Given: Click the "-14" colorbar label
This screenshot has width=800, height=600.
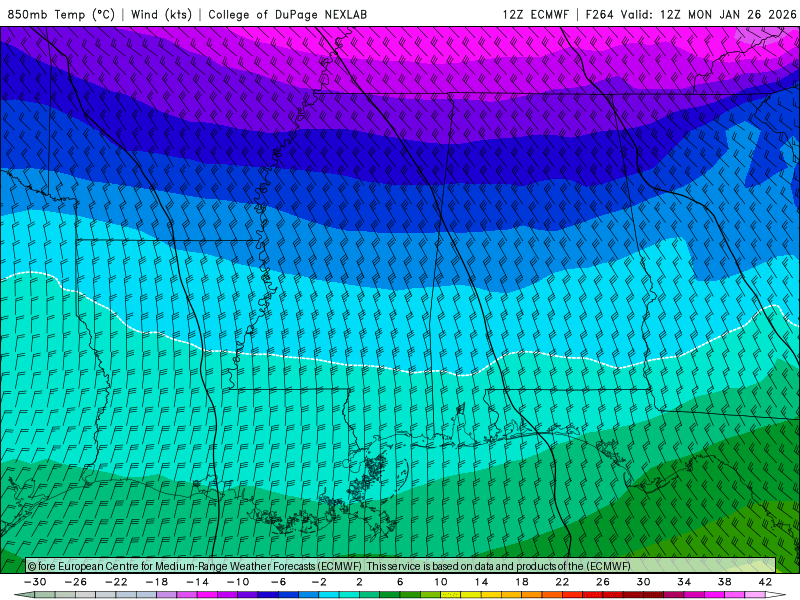Looking at the screenshot, I should point(197,582).
